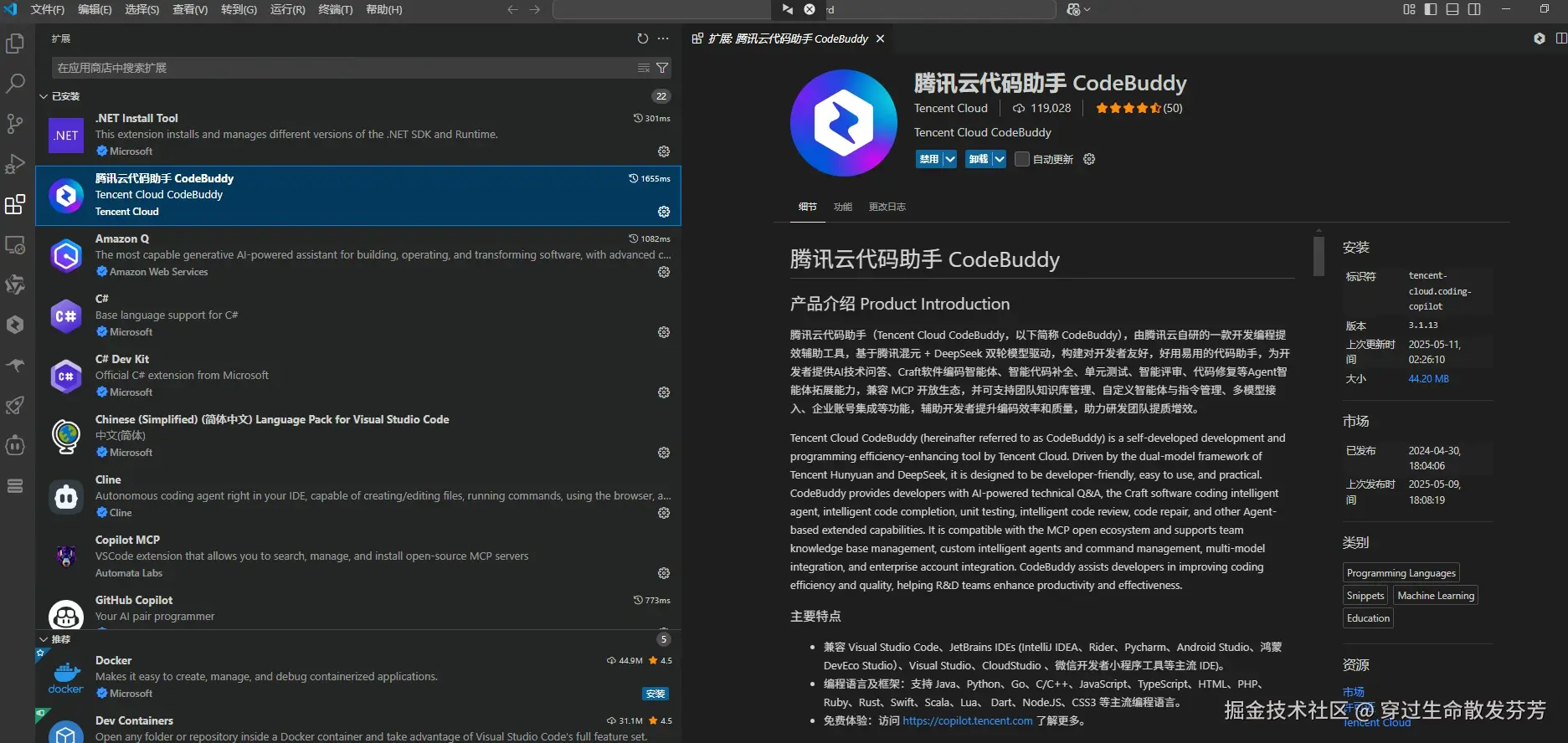
Task: Open extension settings gear beside auto update
Action: (x=1089, y=159)
